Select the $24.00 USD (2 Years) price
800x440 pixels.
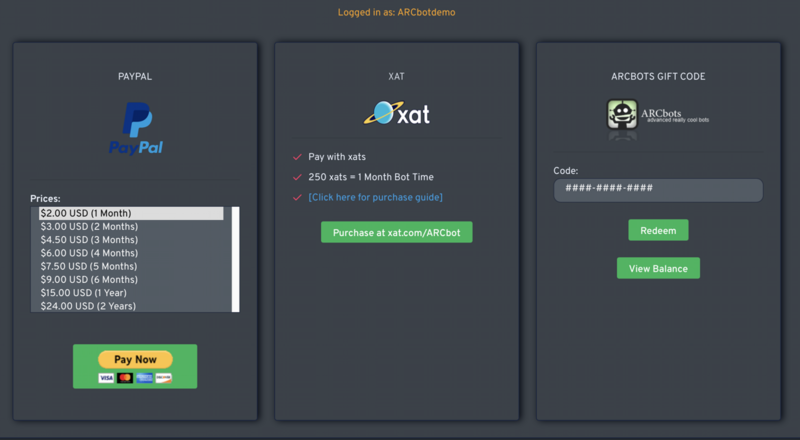click(x=131, y=306)
